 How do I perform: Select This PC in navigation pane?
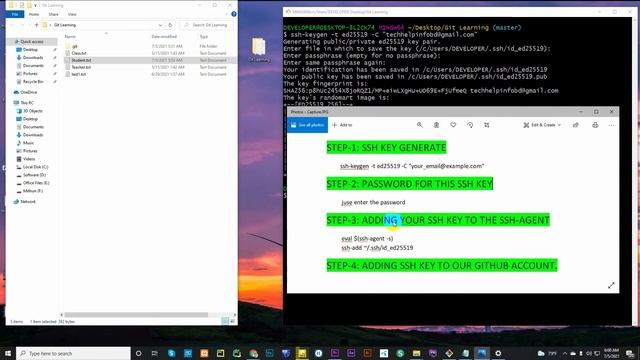(x=27, y=103)
